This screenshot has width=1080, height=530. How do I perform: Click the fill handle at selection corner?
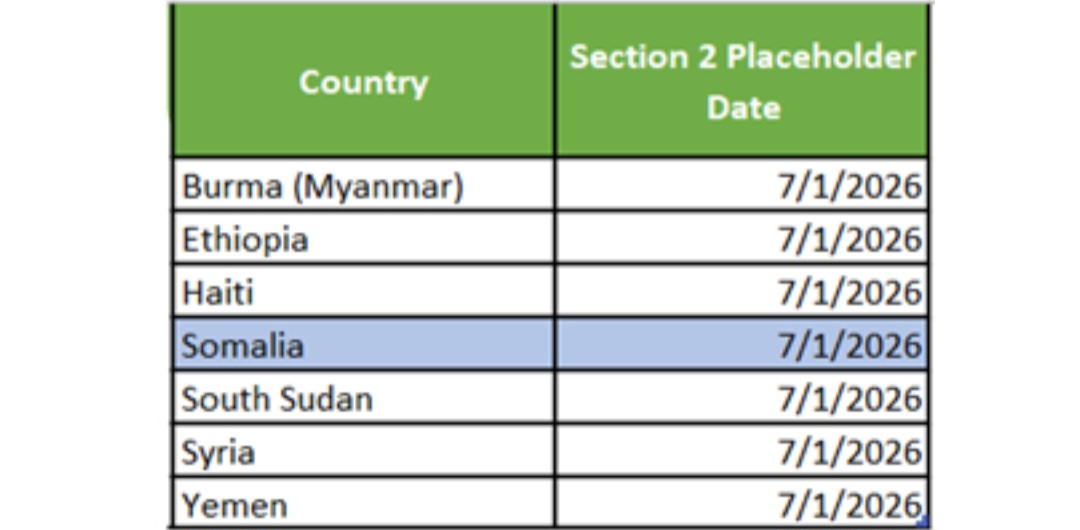[x=925, y=524]
